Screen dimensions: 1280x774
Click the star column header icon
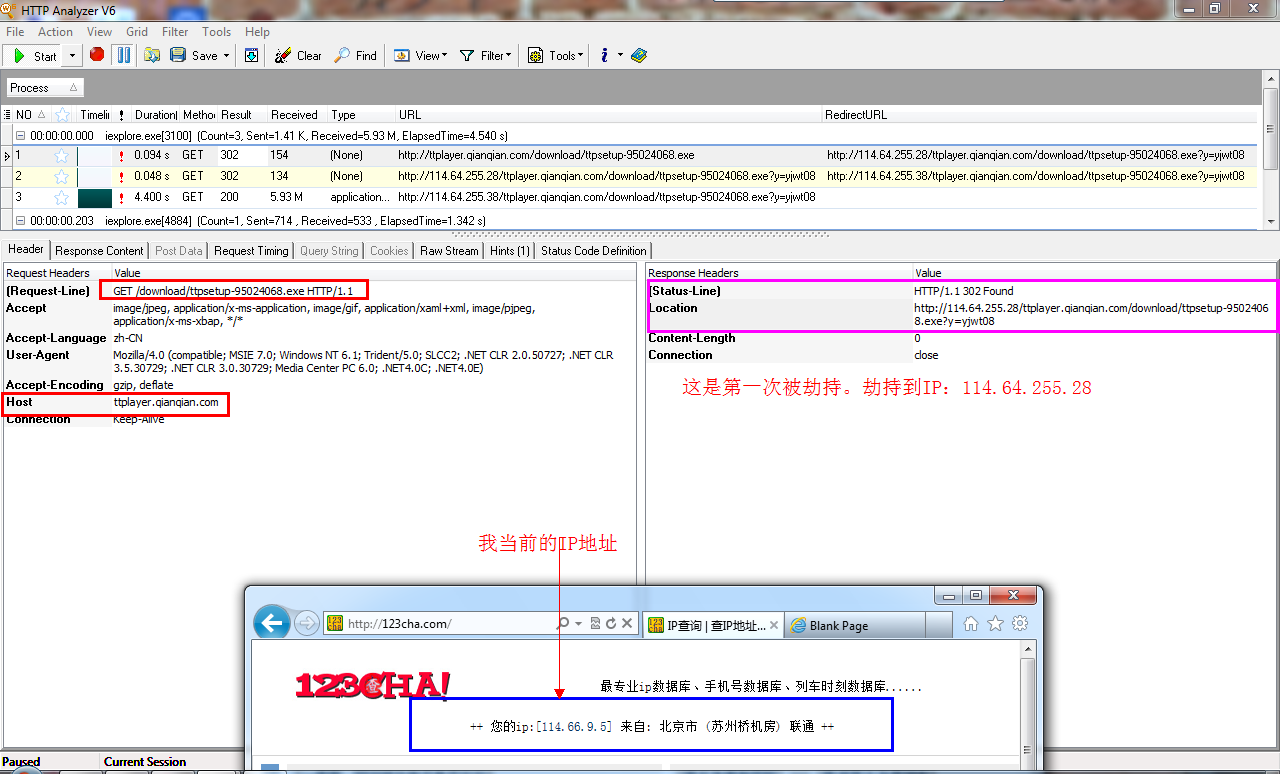point(62,115)
